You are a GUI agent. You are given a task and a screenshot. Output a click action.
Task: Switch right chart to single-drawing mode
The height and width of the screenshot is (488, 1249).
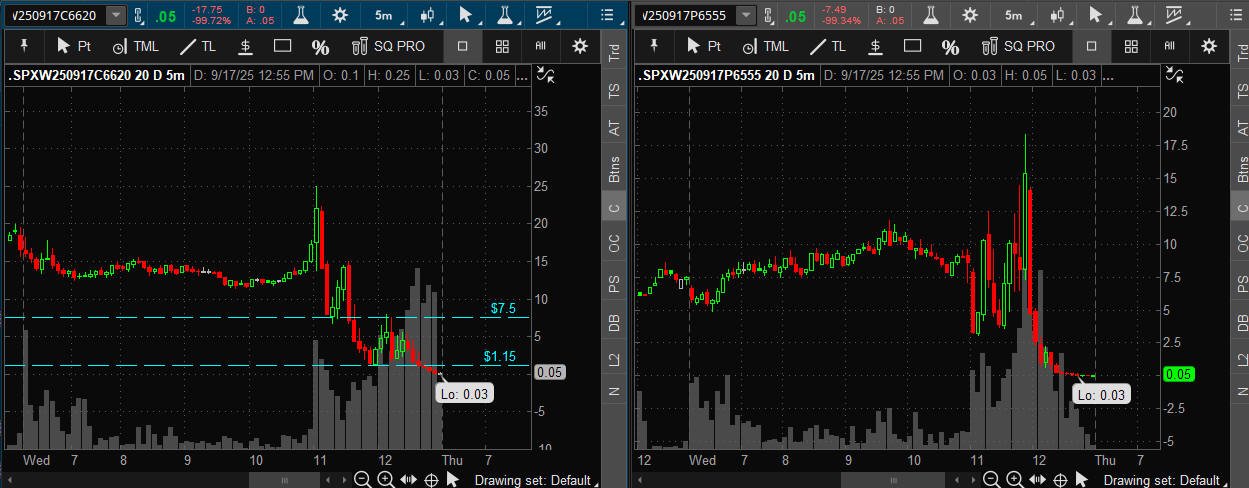(1091, 46)
